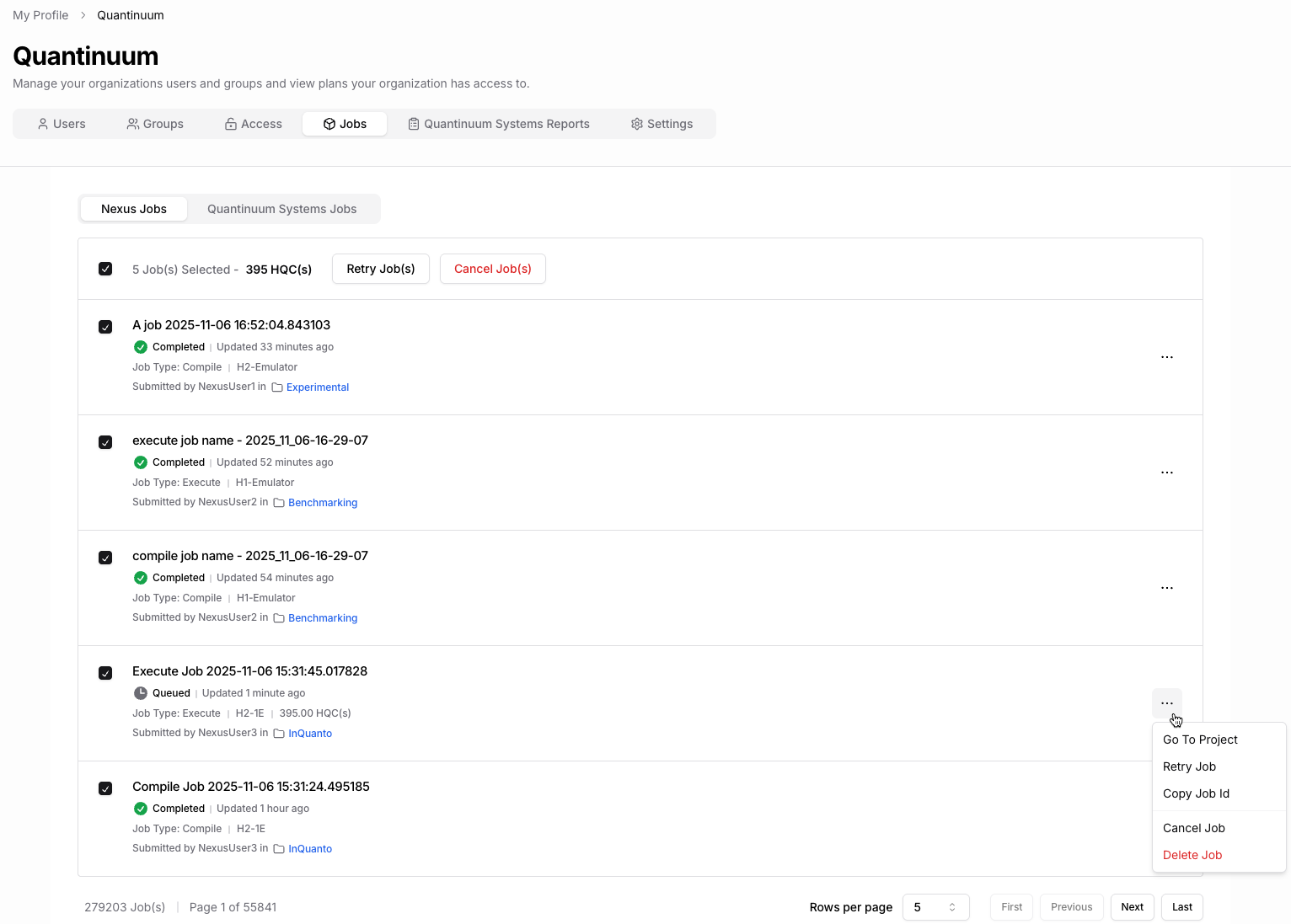This screenshot has width=1291, height=924.
Task: Uncheck the queued Execute Job checkbox
Action: 105,673
